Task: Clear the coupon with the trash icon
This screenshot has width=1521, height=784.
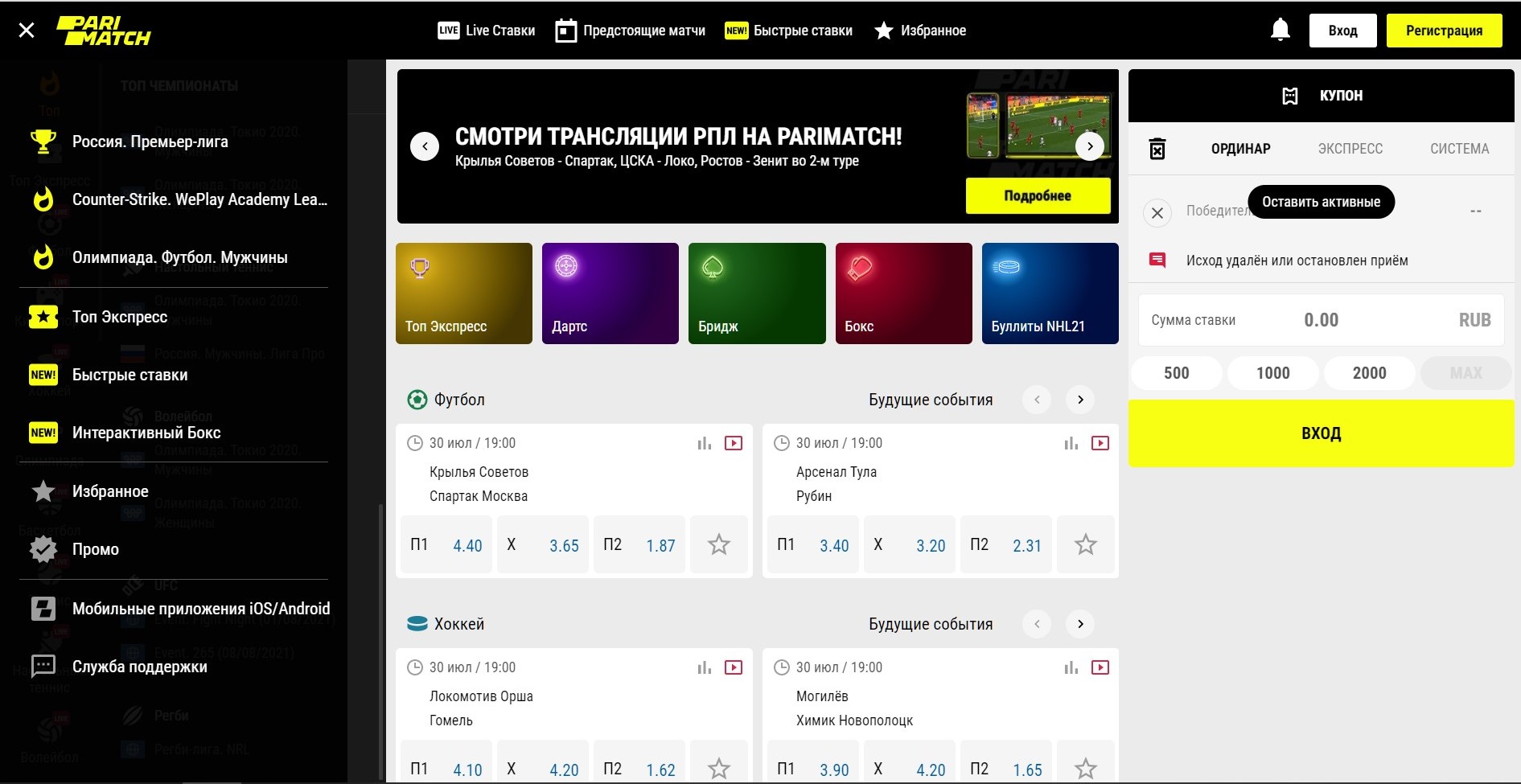Action: [x=1157, y=149]
